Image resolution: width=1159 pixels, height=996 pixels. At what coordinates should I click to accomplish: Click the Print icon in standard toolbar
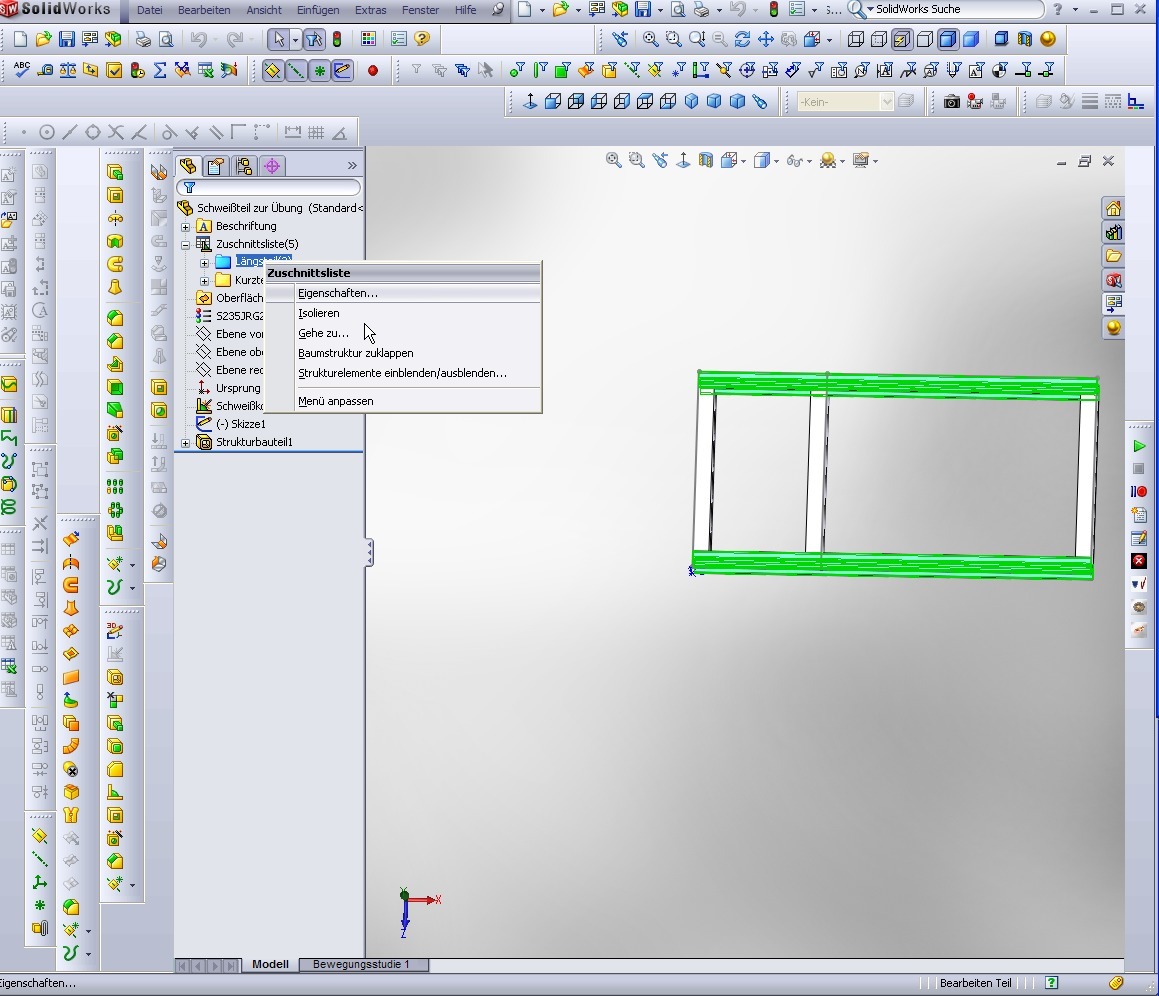point(143,39)
